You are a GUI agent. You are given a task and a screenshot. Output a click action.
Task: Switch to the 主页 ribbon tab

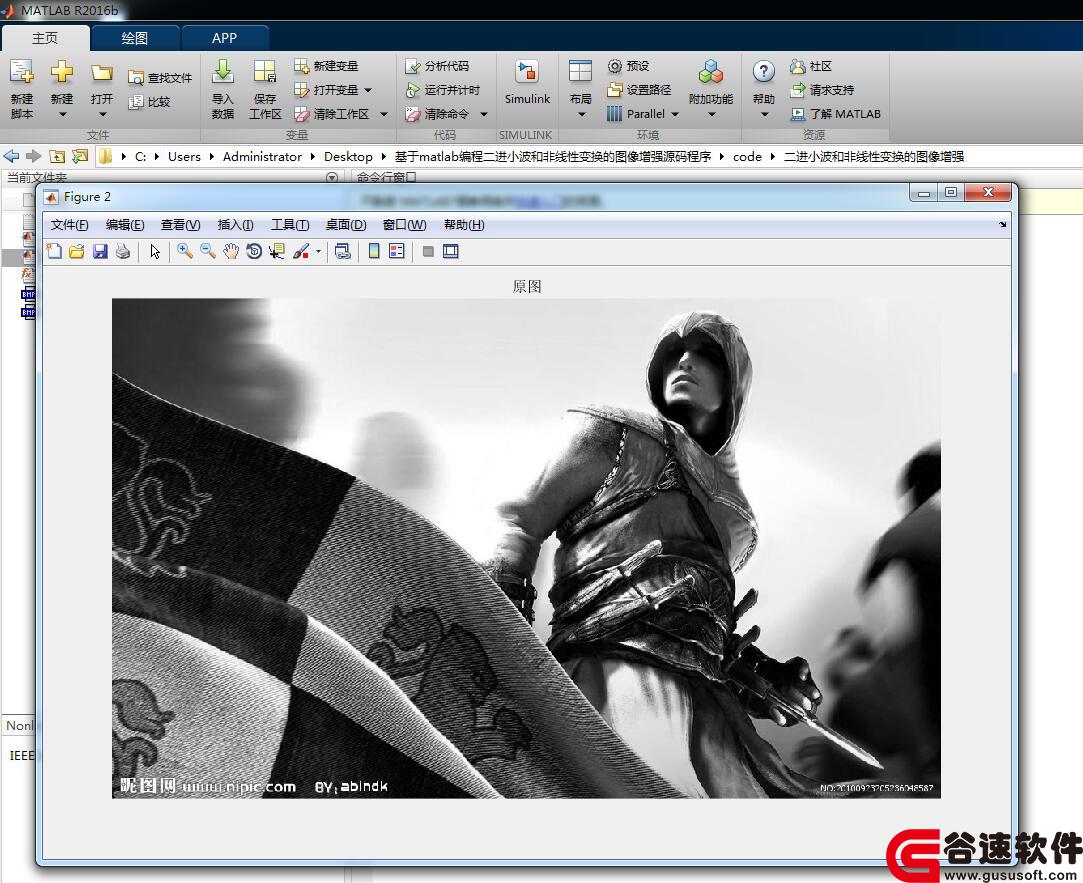tap(45, 38)
